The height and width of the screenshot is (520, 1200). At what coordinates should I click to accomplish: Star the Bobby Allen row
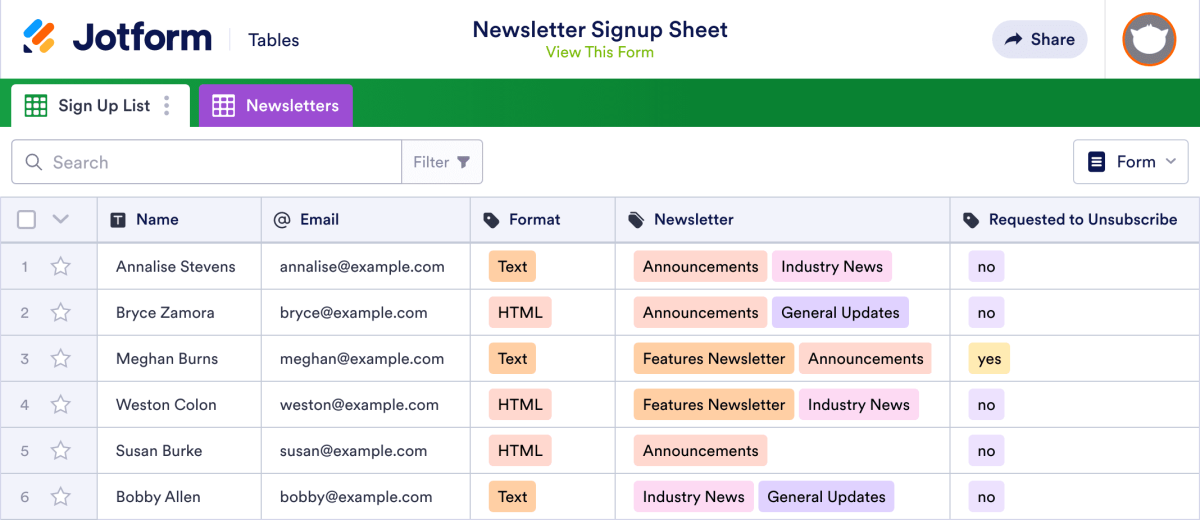point(61,496)
